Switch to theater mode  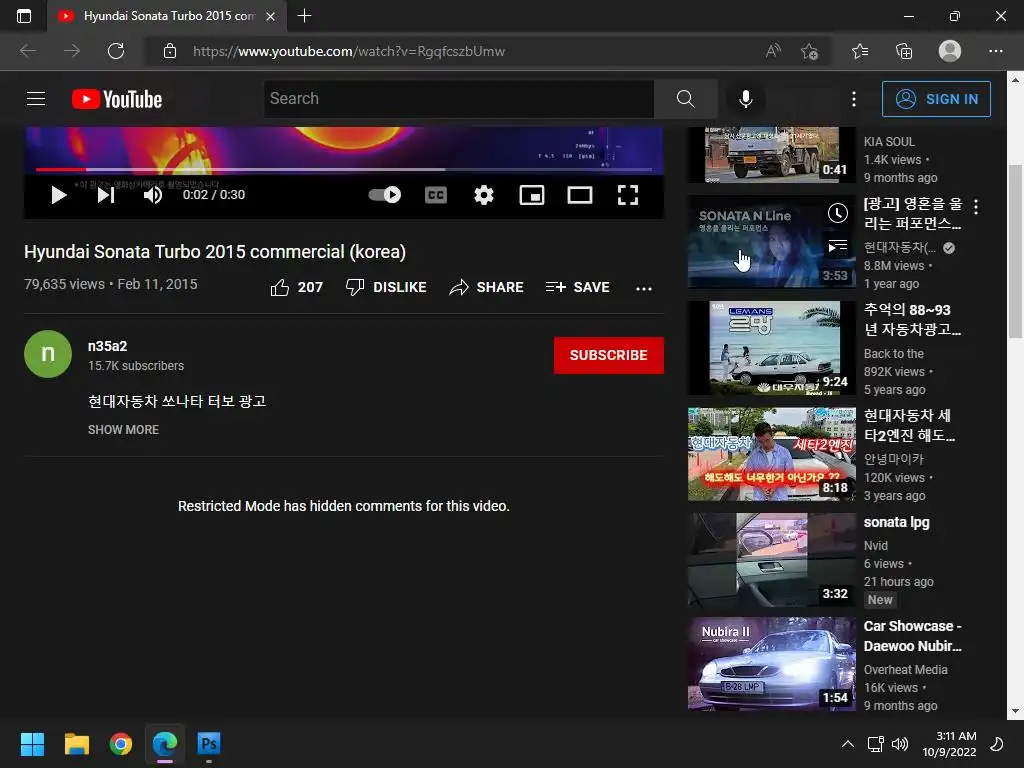coord(580,195)
